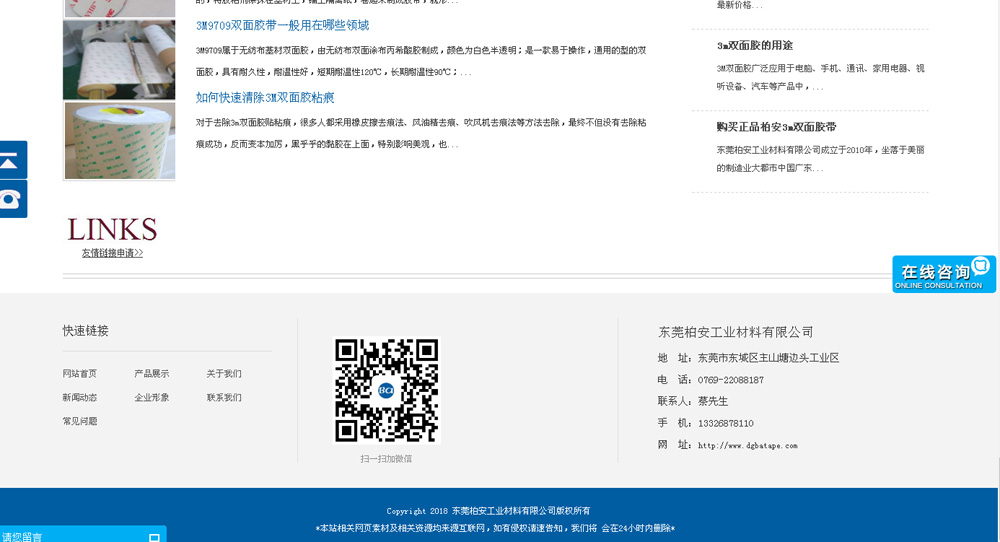Open sidebar article 3m双面胶的用途

coord(754,45)
